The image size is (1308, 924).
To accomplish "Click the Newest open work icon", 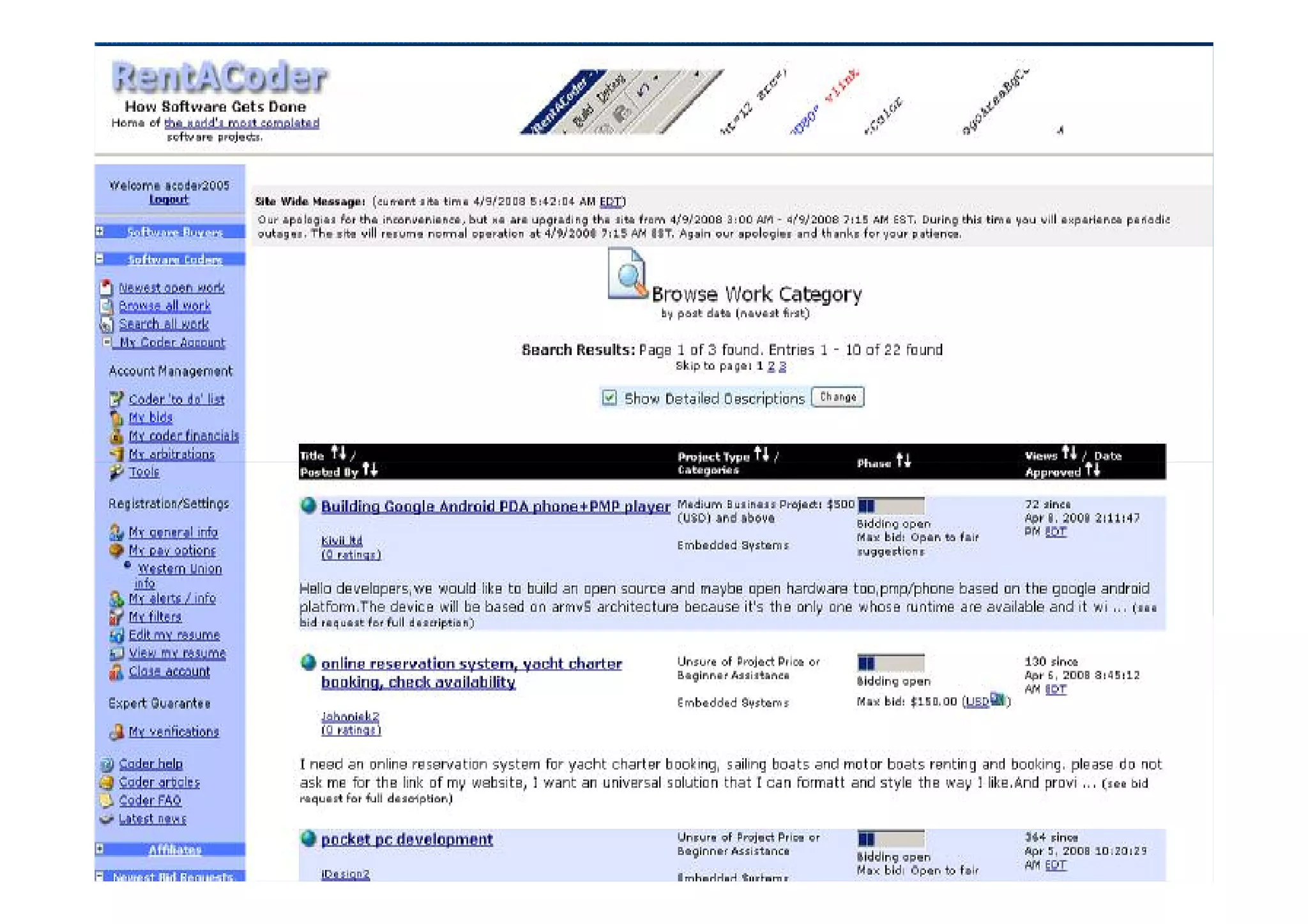I will (x=107, y=287).
